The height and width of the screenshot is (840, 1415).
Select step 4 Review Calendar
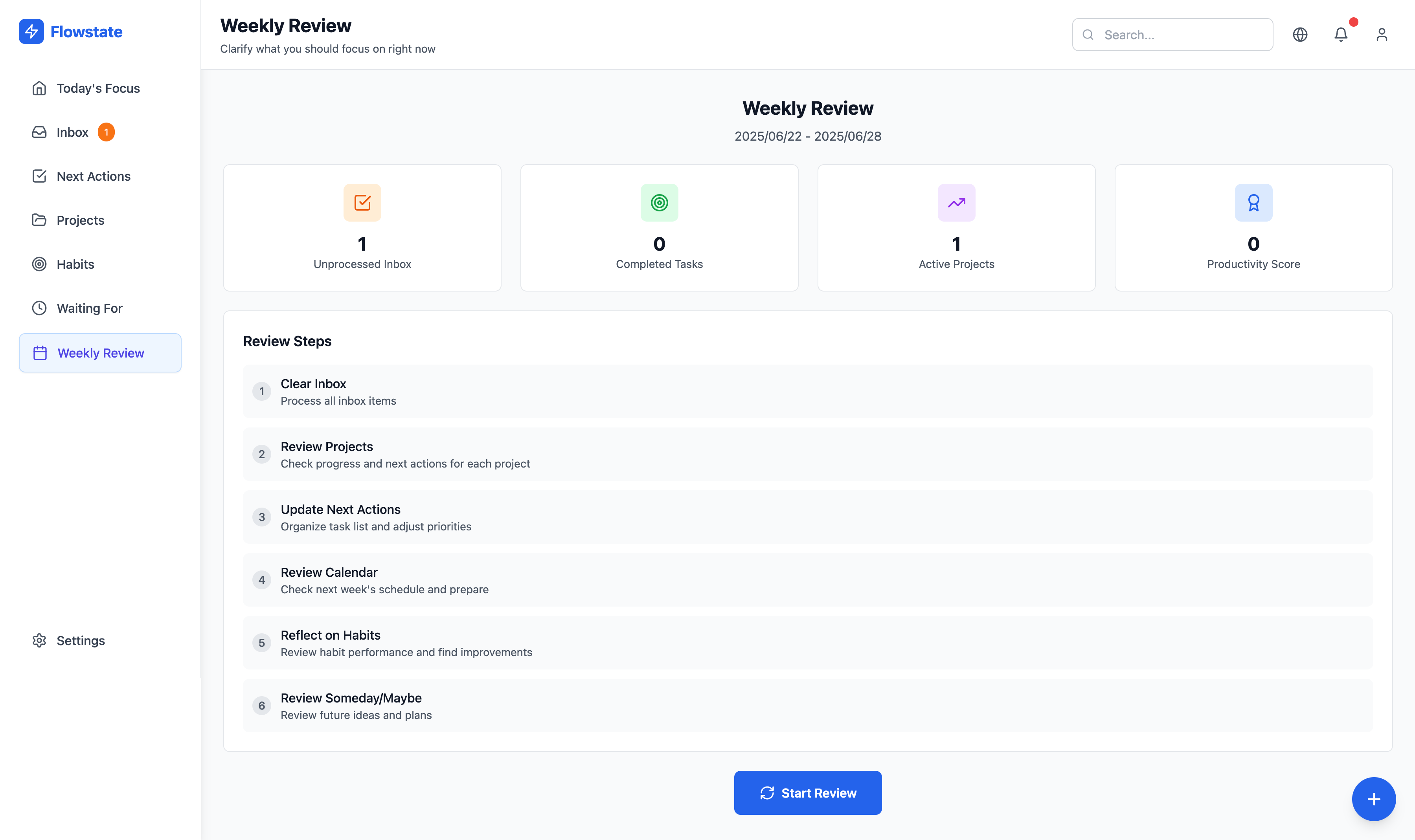pyautogui.click(x=807, y=580)
